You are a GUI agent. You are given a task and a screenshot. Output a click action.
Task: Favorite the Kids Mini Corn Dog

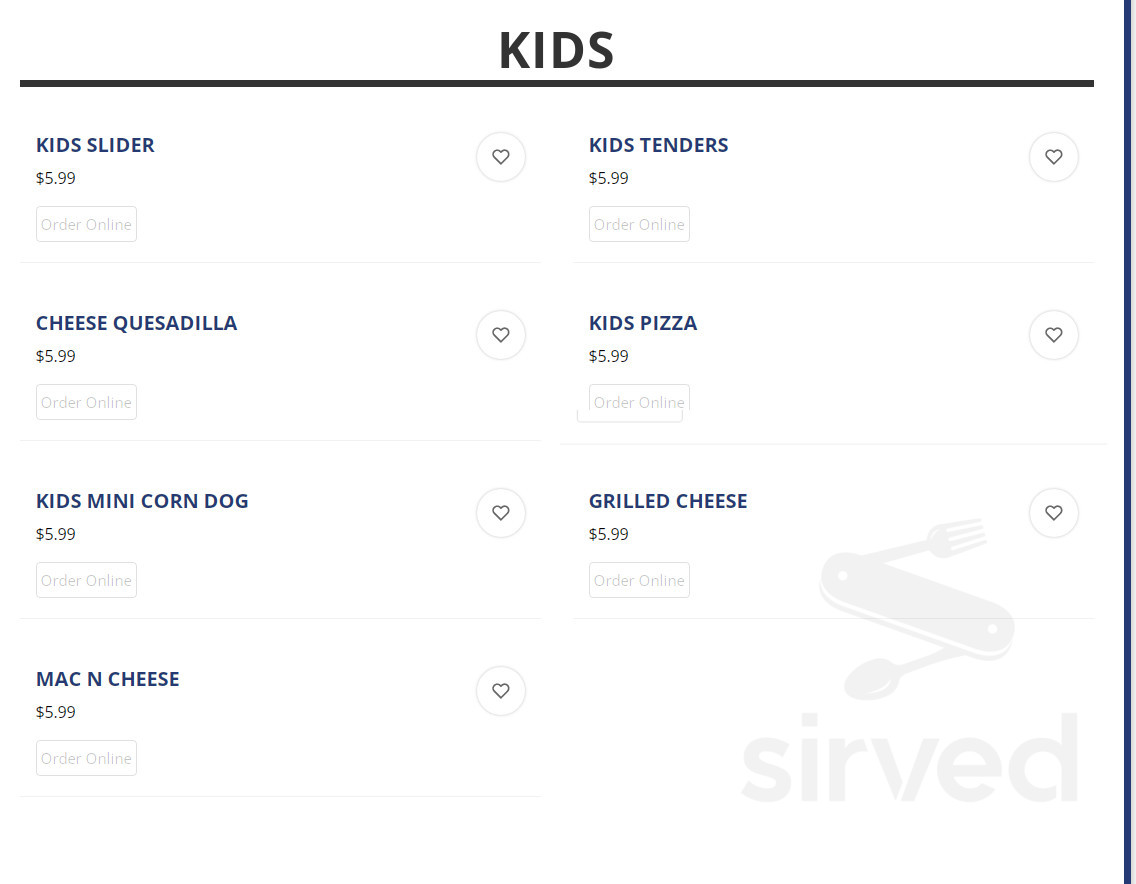point(501,513)
